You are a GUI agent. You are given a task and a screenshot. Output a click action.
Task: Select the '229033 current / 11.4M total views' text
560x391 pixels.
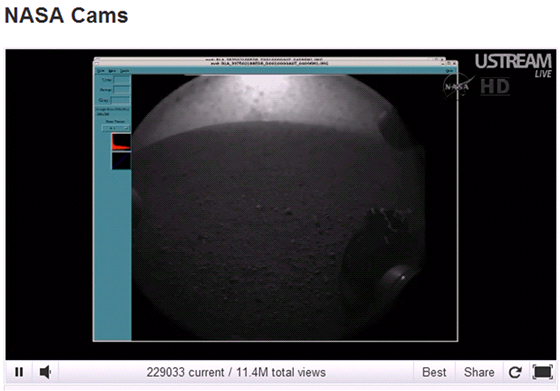(x=236, y=372)
